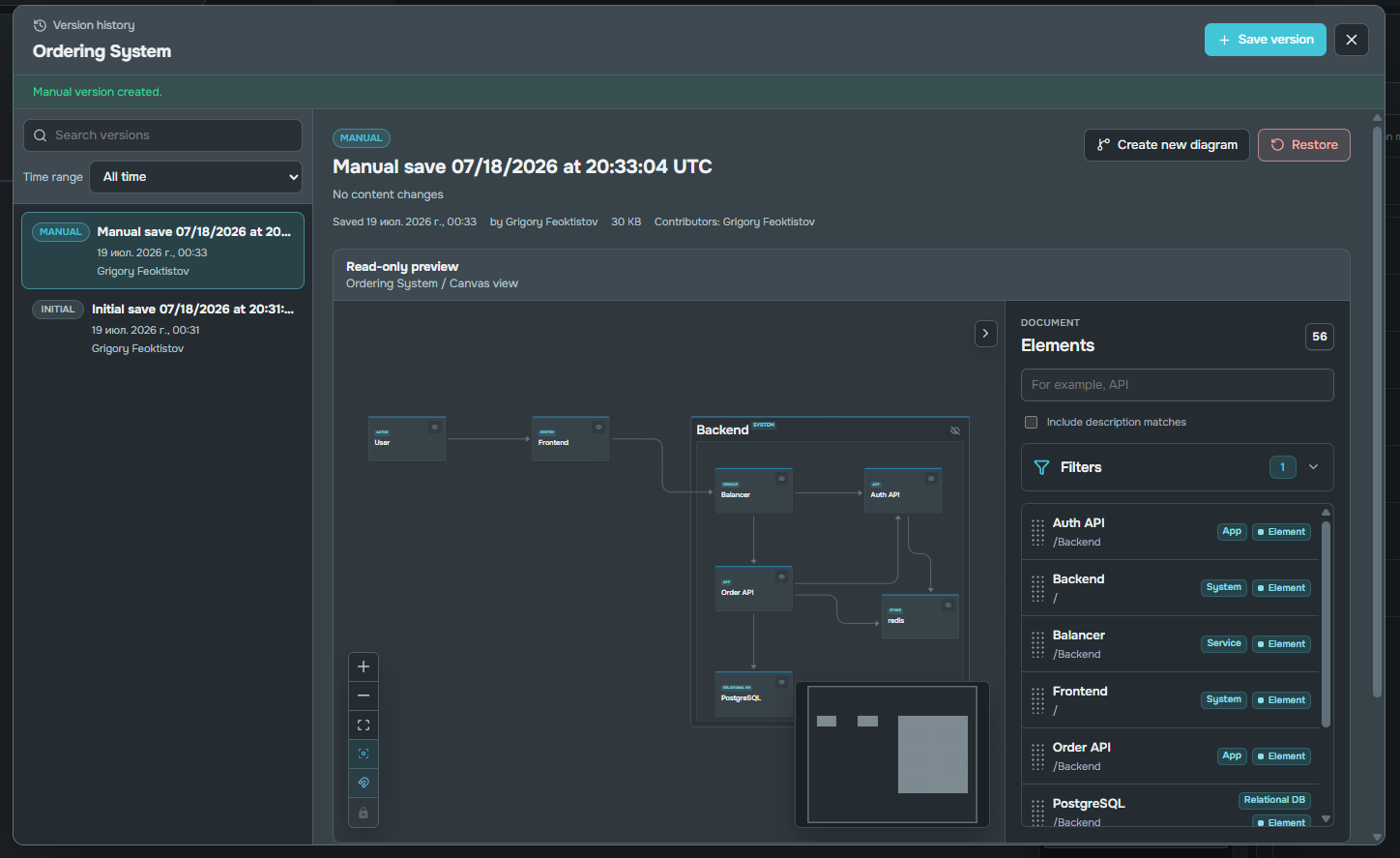Click the dialog's main vertical scrollbar
The height and width of the screenshot is (858, 1400).
click(1378, 411)
